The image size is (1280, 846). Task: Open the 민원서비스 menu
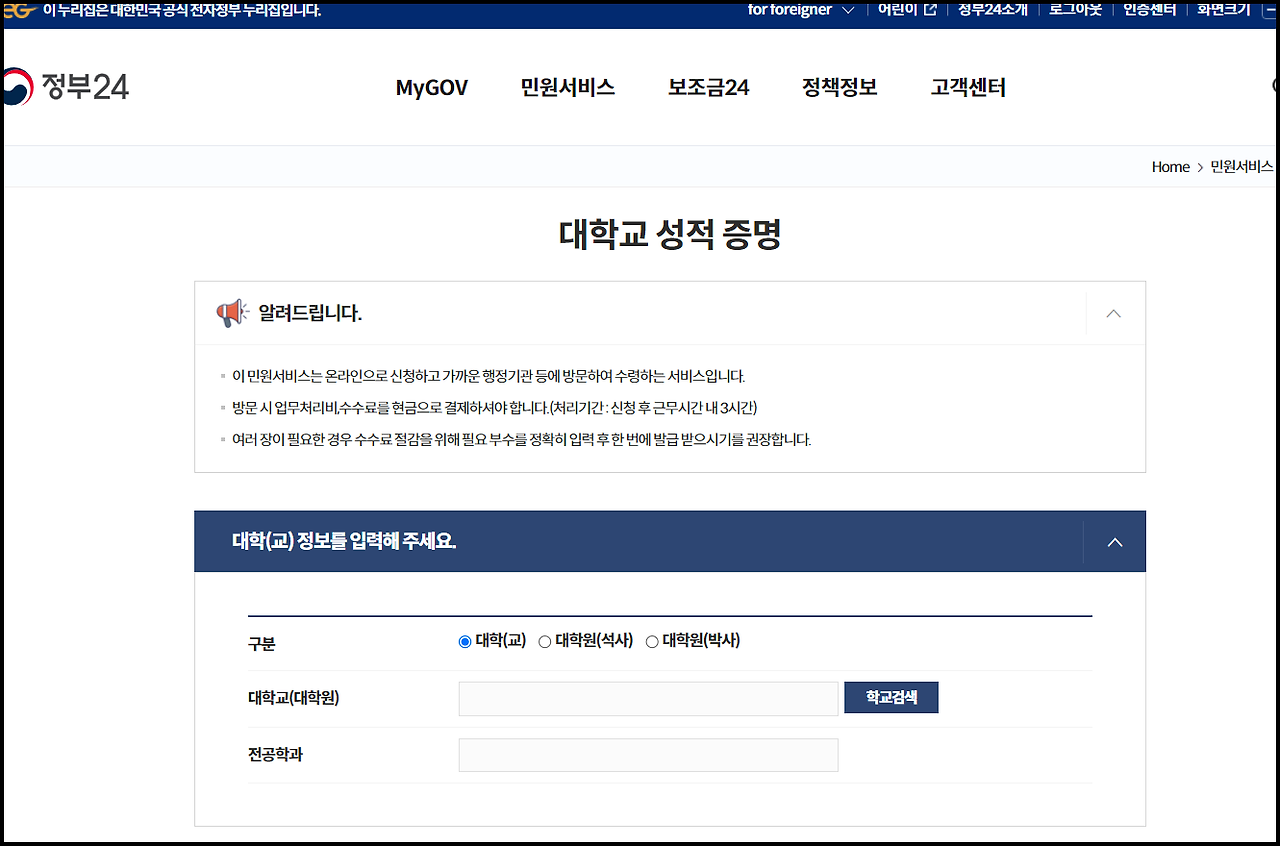coord(568,88)
